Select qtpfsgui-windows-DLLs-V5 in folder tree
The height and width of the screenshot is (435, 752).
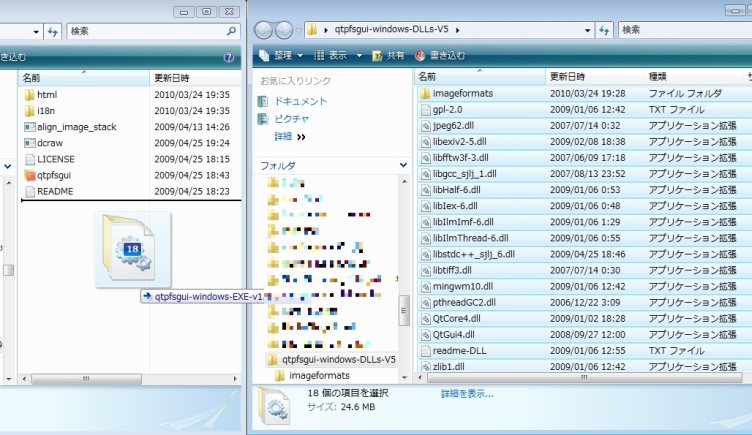(339, 360)
